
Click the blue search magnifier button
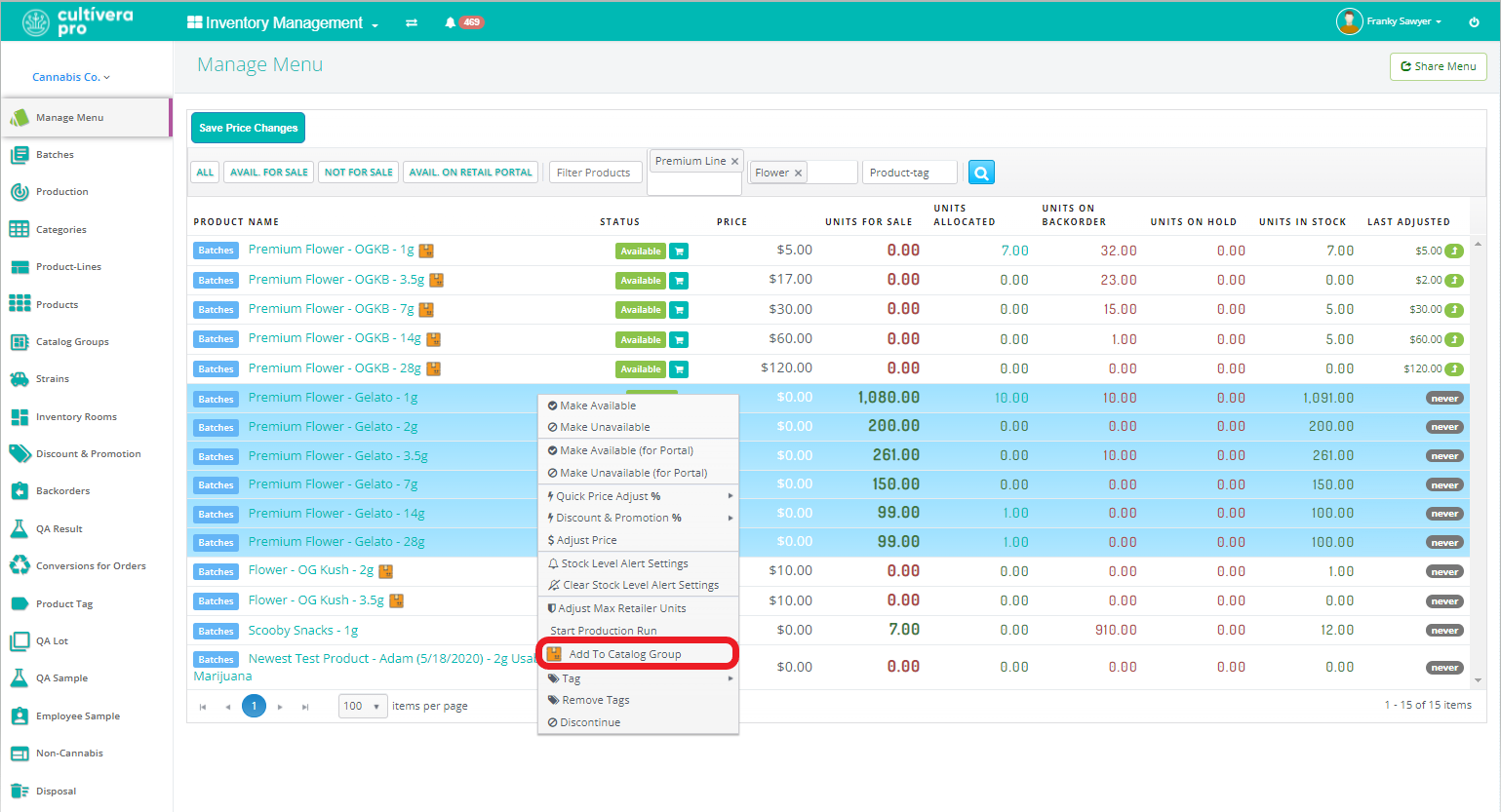pos(981,173)
